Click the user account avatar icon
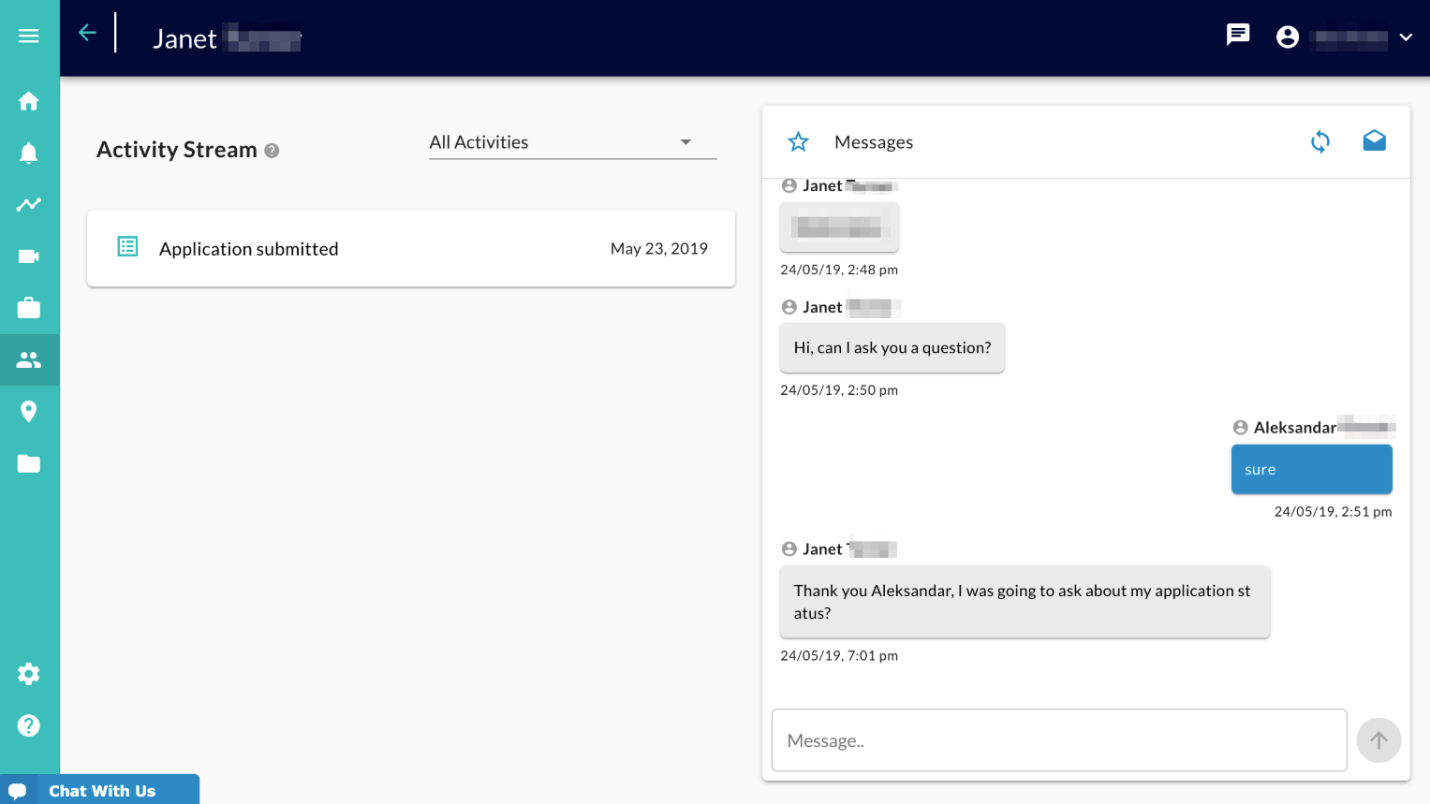The height and width of the screenshot is (804, 1430). click(1288, 37)
